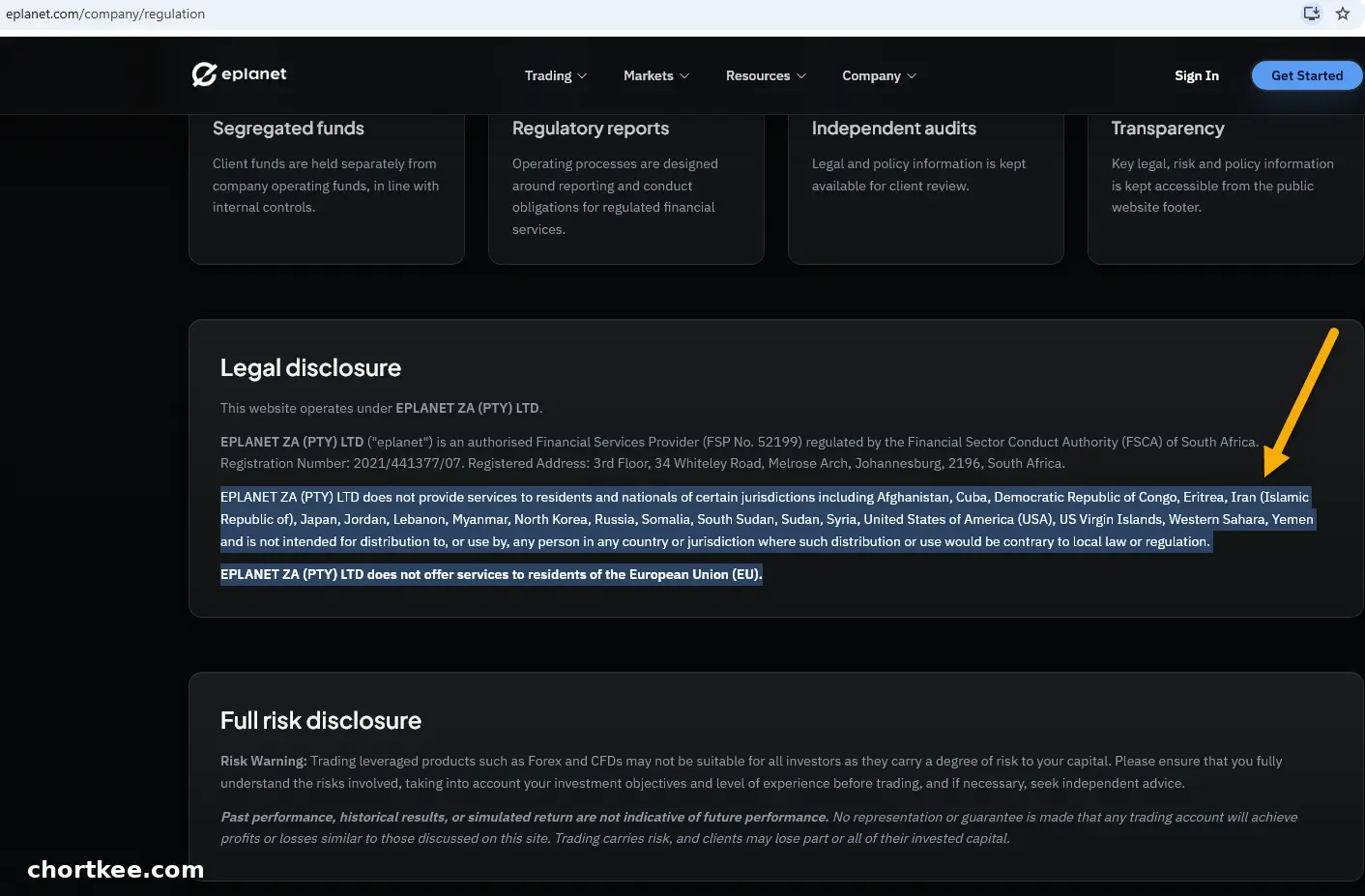Image resolution: width=1365 pixels, height=896 pixels.
Task: Click the install app icon in address bar
Action: click(x=1312, y=14)
